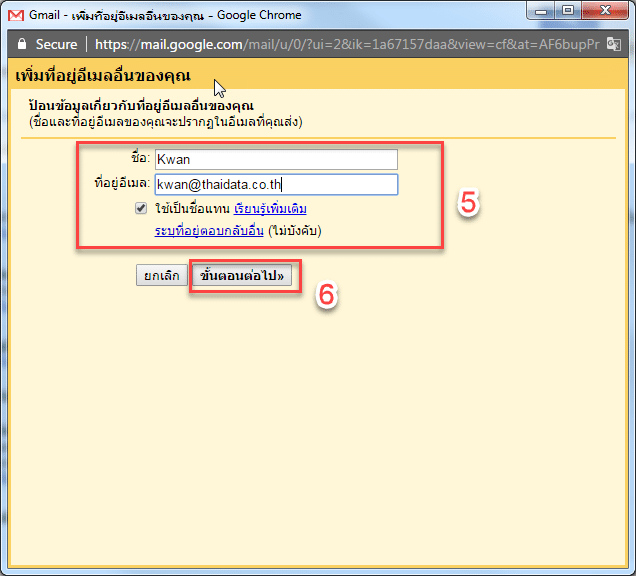
Task: Close the Gmail popup window
Action: pos(605,11)
